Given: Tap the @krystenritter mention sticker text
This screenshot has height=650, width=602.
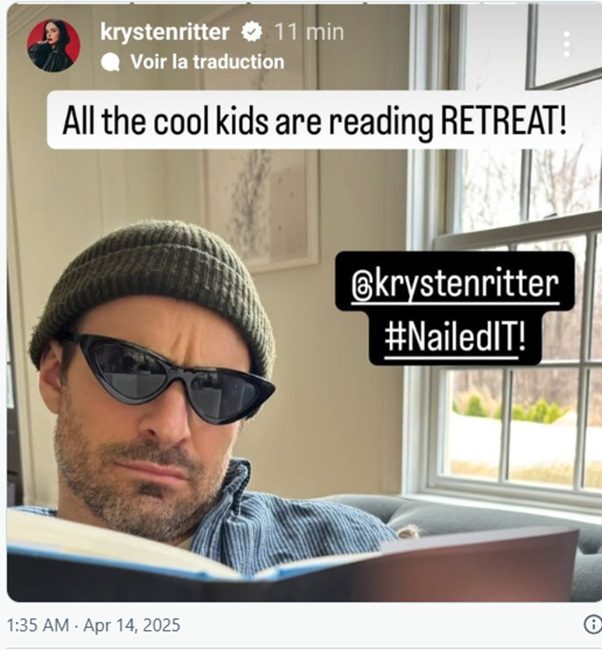Looking at the screenshot, I should [455, 286].
